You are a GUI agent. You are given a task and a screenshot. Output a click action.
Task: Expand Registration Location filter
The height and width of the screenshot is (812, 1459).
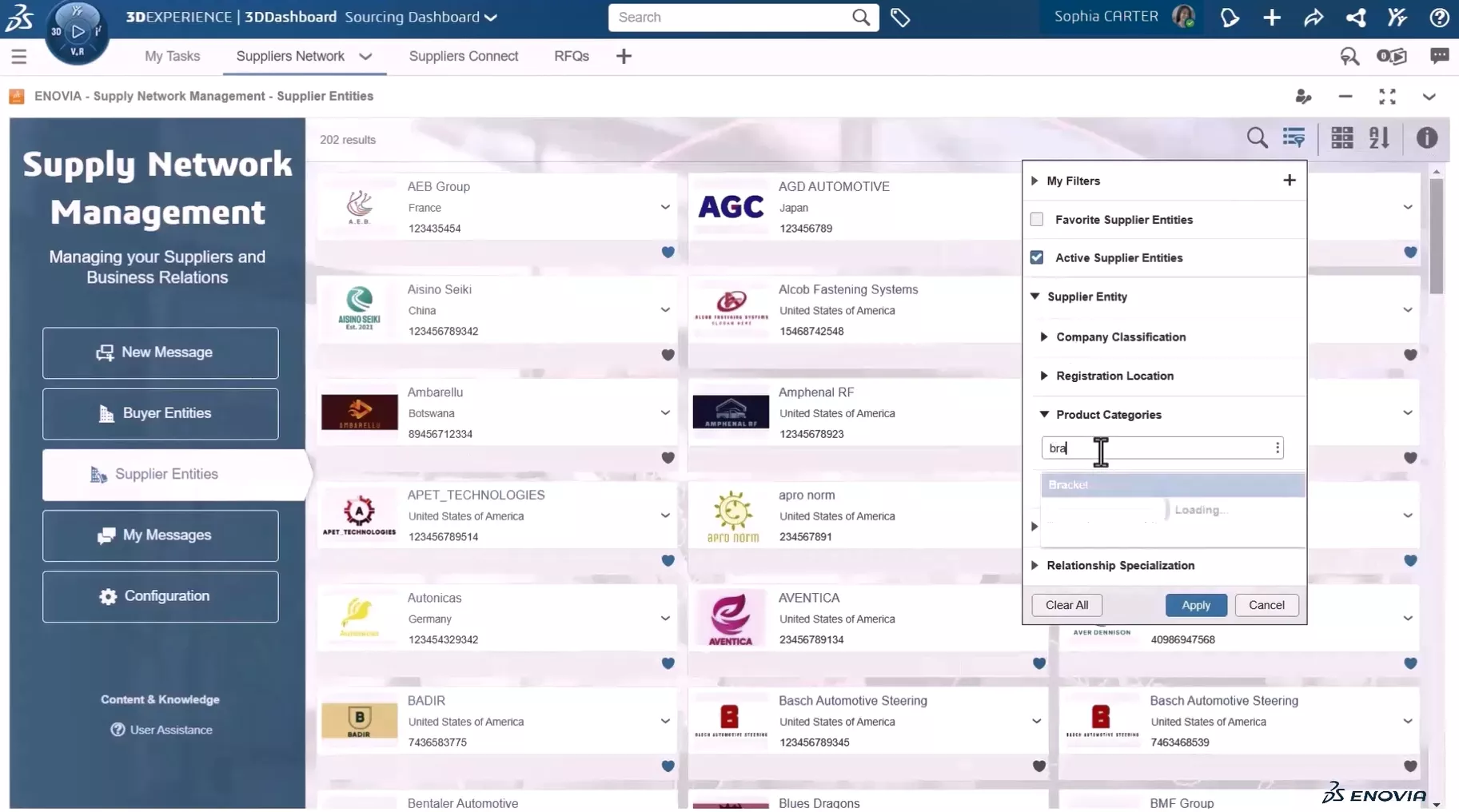pos(1044,376)
